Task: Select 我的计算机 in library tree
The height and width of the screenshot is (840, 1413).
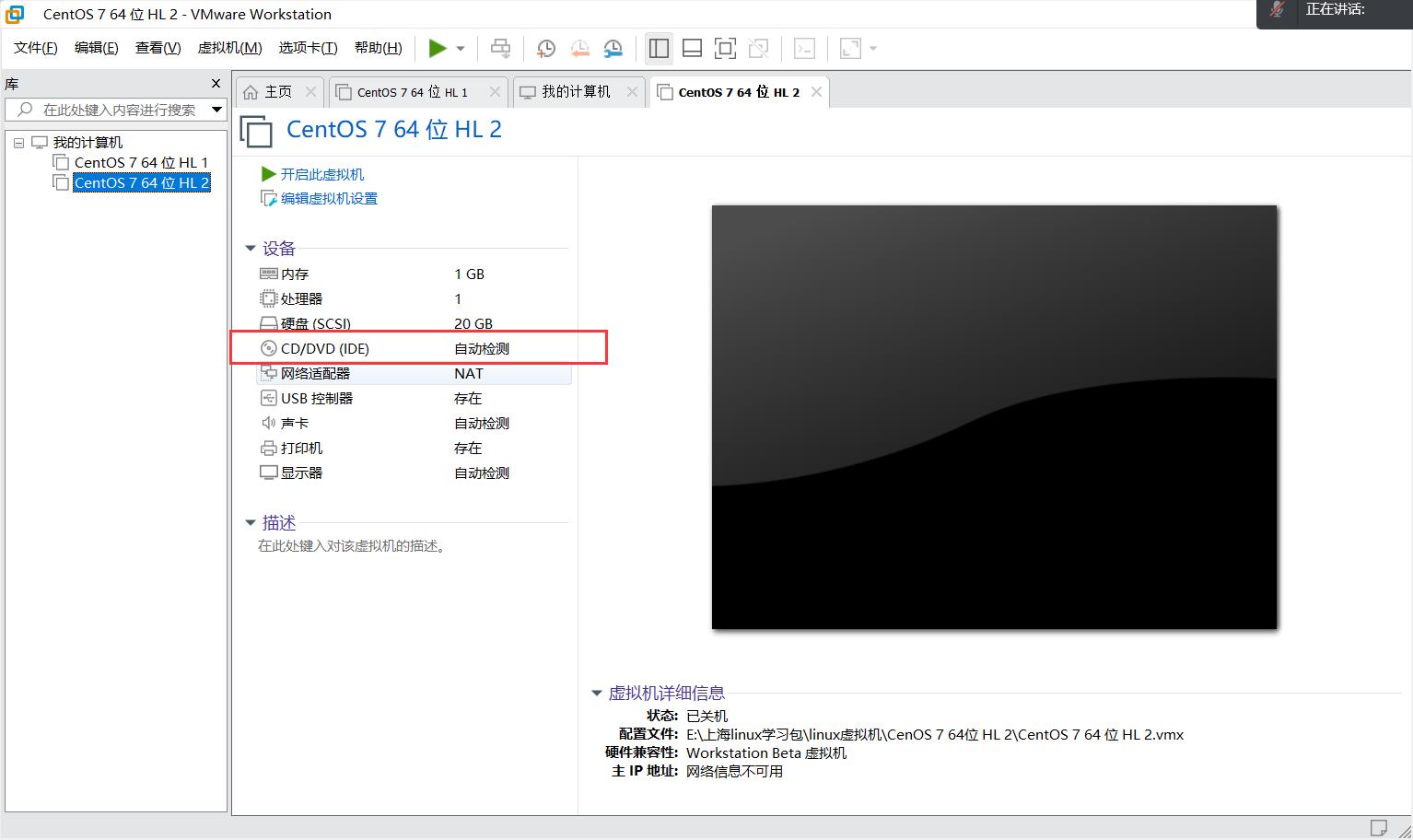Action: click(88, 143)
